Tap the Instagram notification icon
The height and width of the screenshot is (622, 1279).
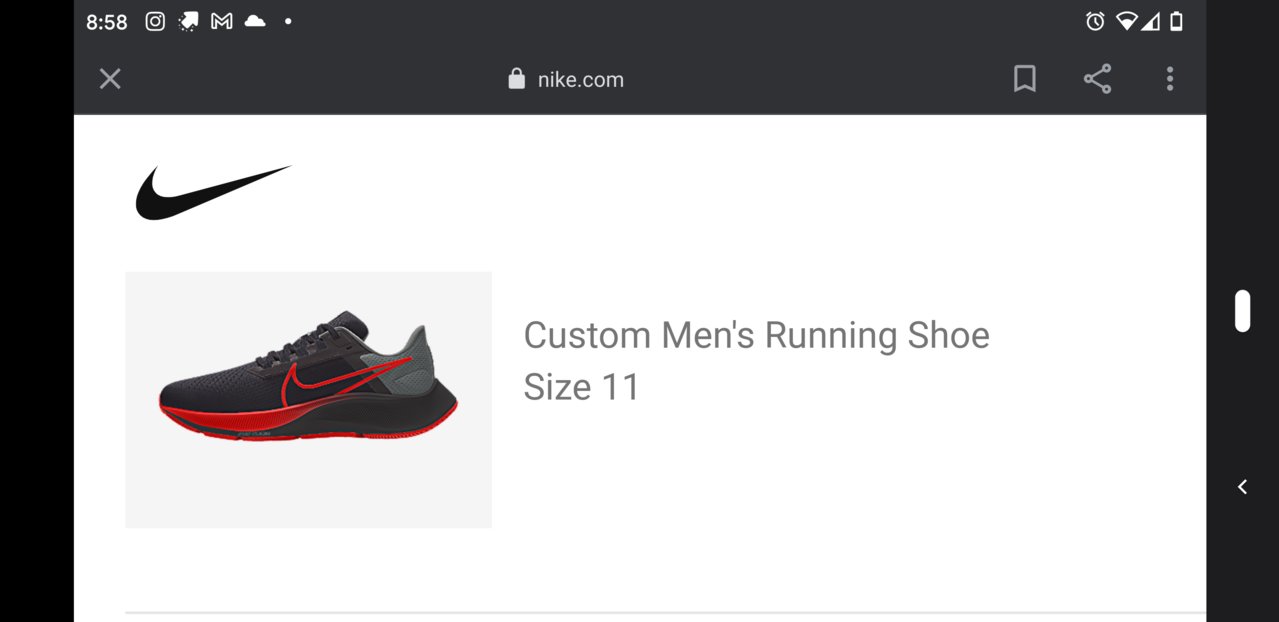155,21
